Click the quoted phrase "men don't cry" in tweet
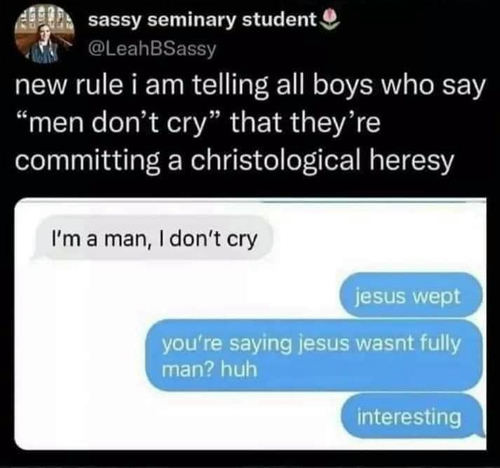 (119, 124)
